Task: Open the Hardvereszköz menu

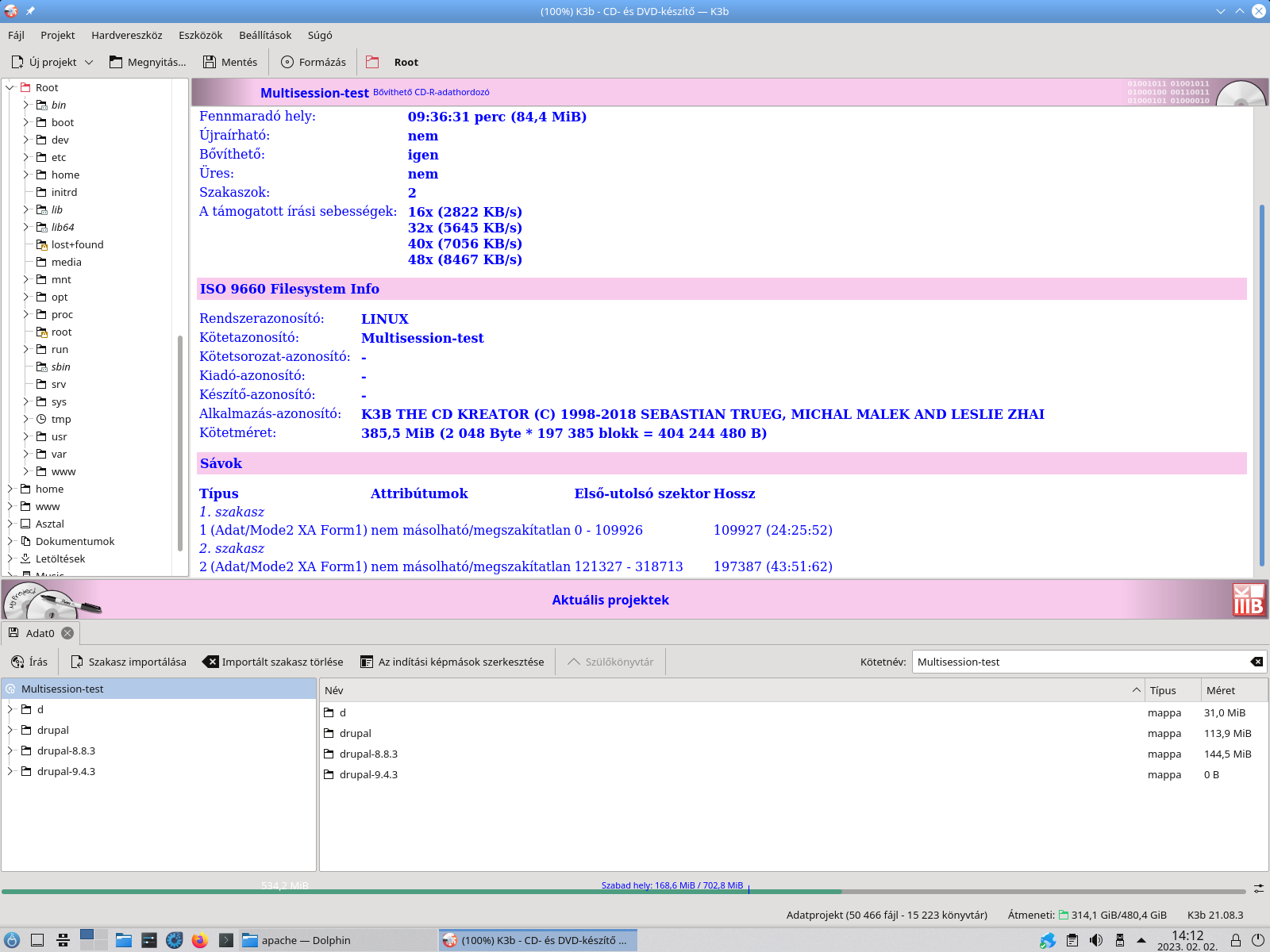Action: tap(126, 35)
